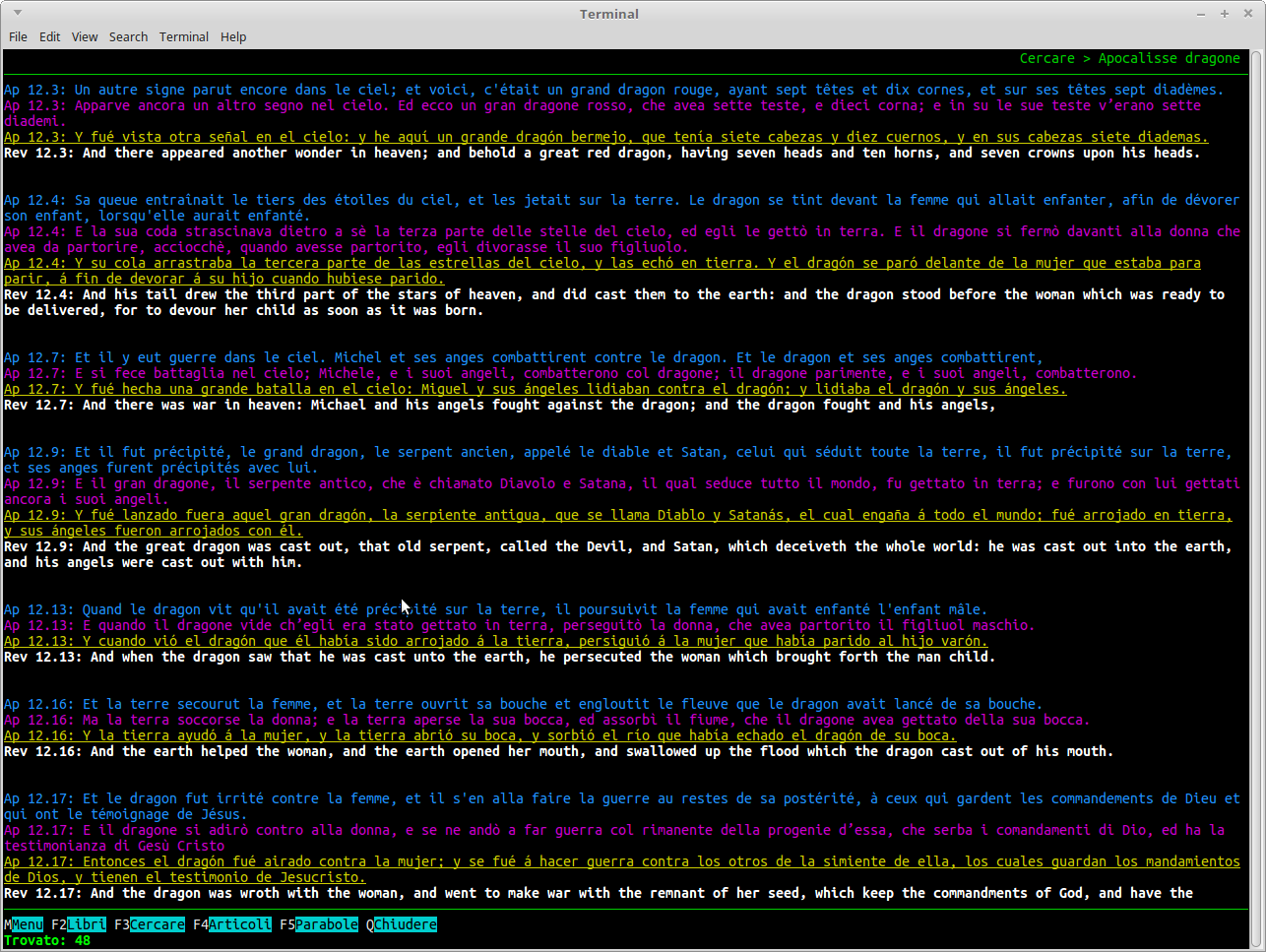The image size is (1266, 952).
Task: Click French verse Ap 12.4 Sa queue
Action: pos(622,208)
